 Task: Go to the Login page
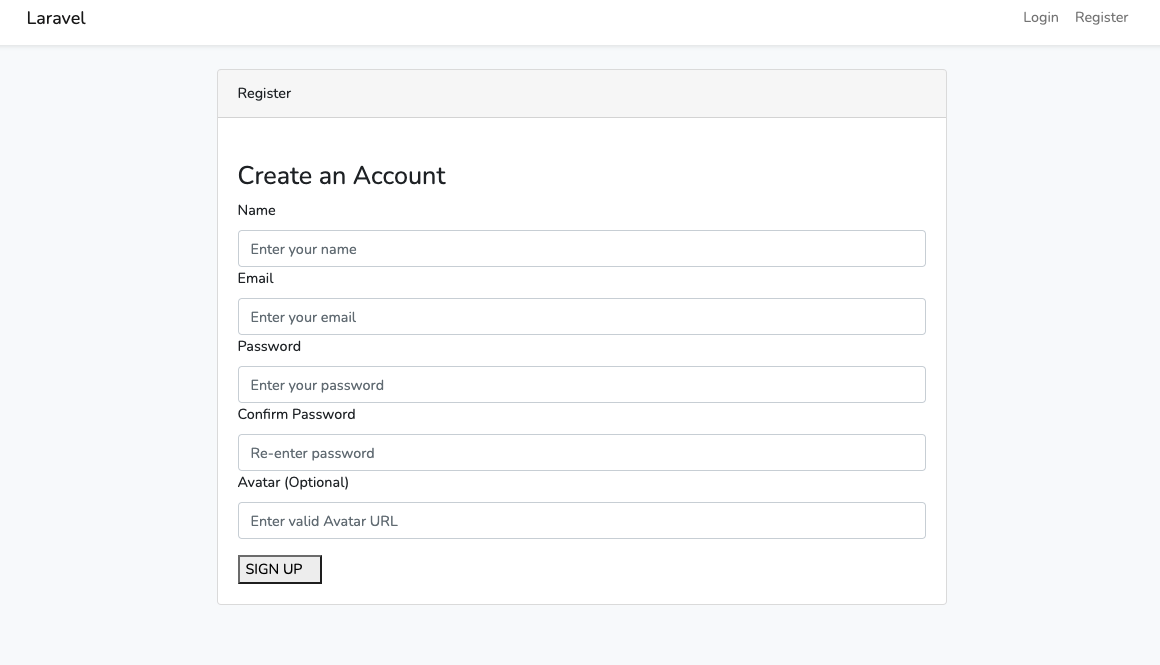tap(1040, 18)
